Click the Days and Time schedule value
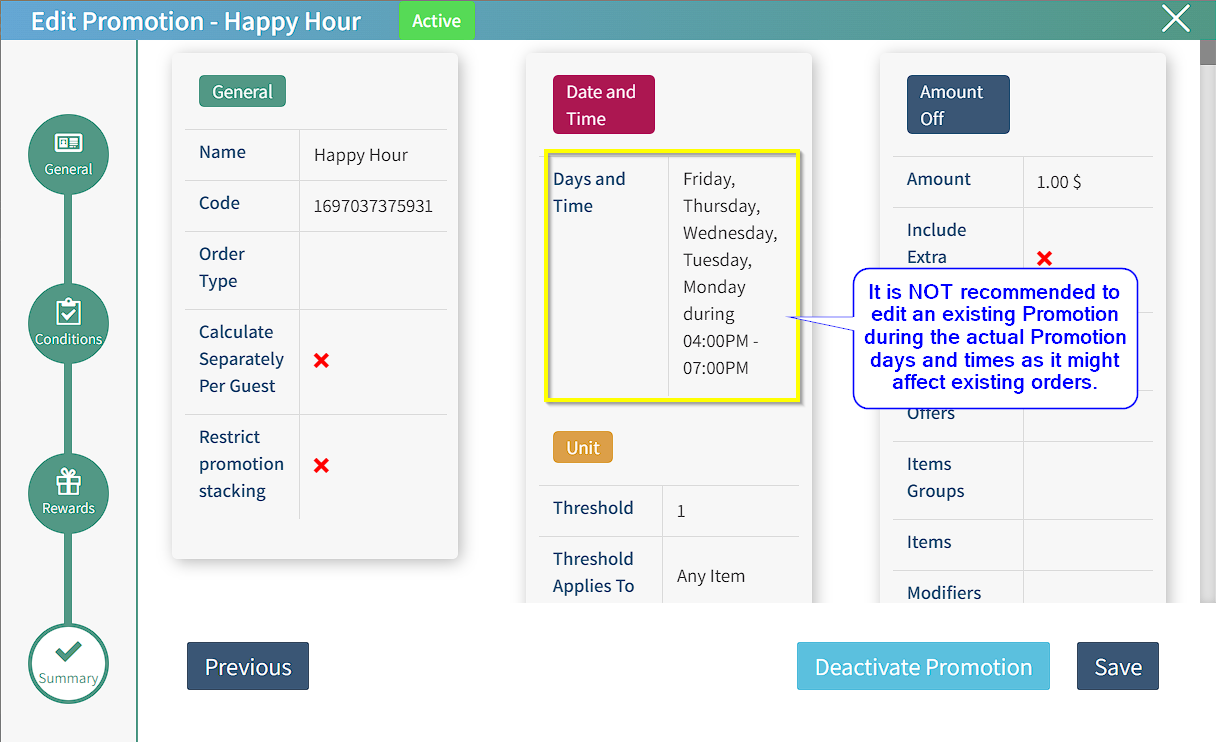 click(x=729, y=273)
